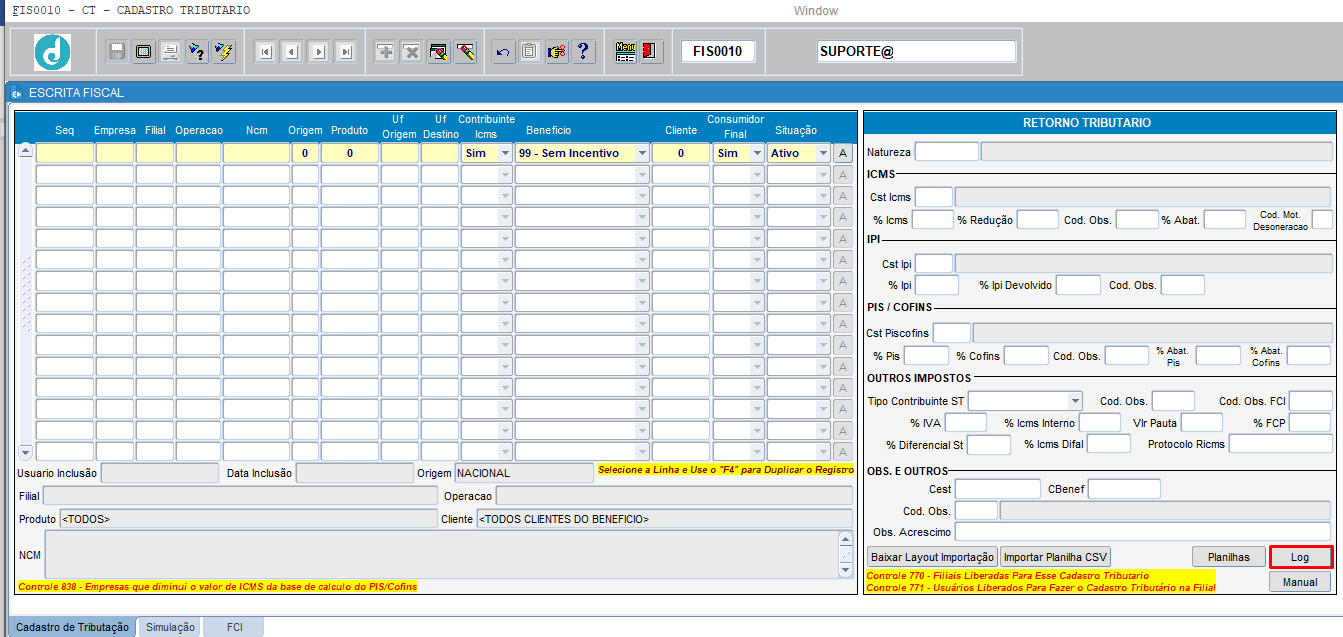Click into the Obs. Acrescimo field
Screen dimensions: 1343x637
click(1143, 532)
